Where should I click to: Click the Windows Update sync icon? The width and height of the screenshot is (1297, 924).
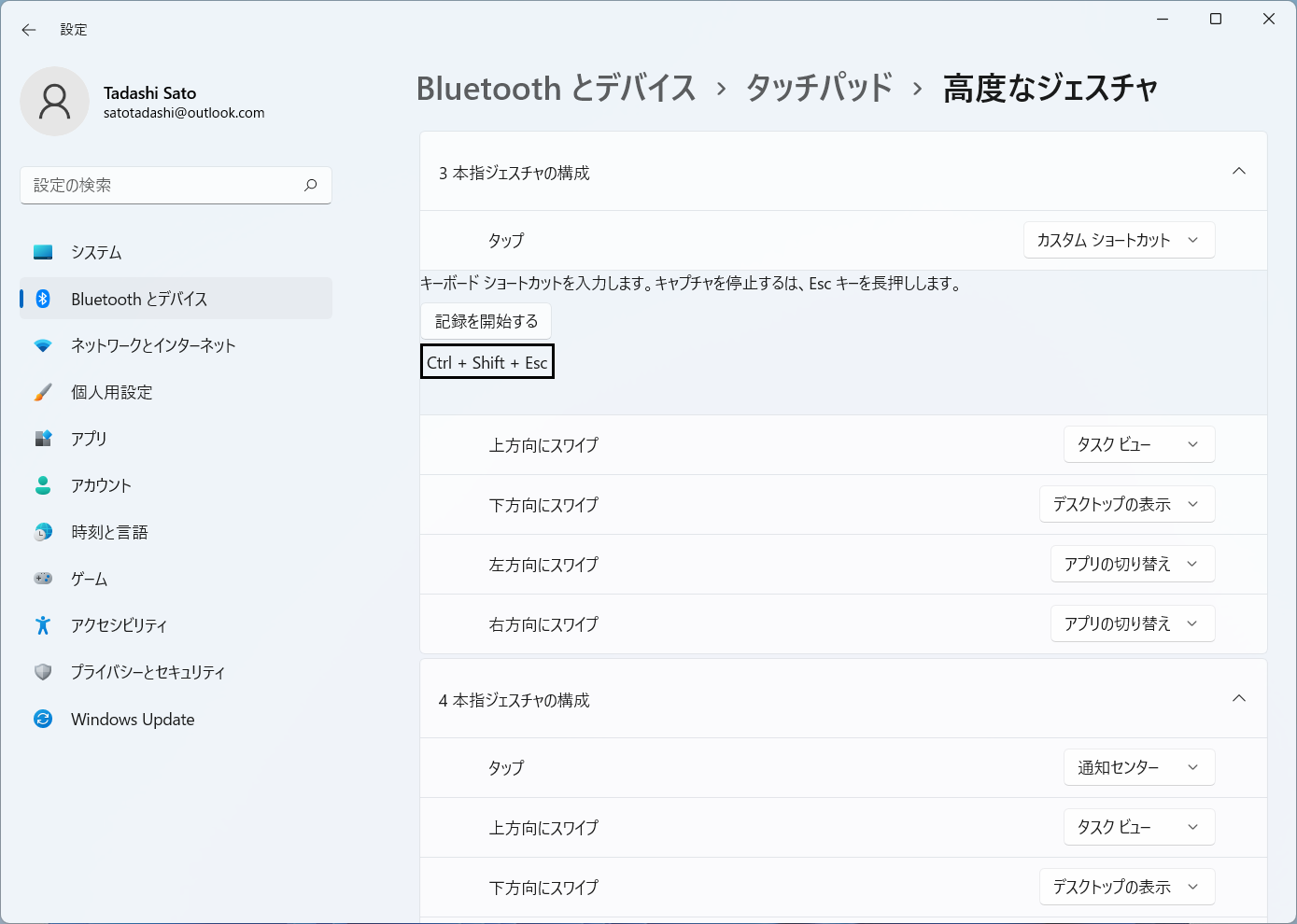point(43,719)
